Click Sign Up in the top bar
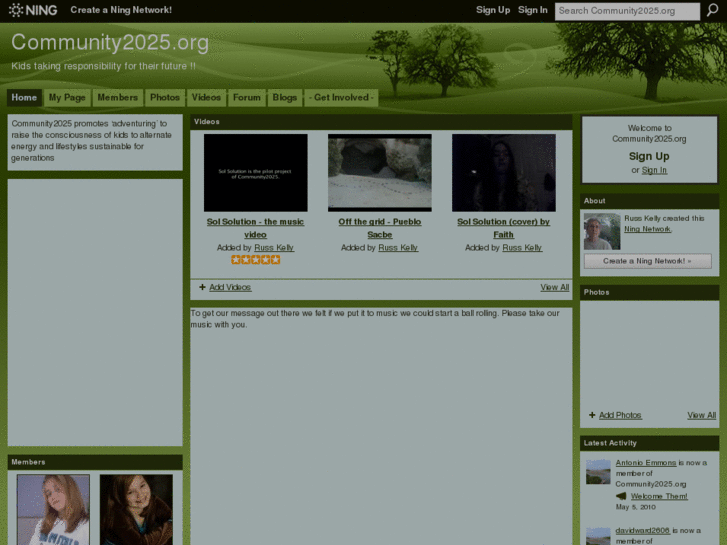Image resolution: width=727 pixels, height=545 pixels. [493, 10]
